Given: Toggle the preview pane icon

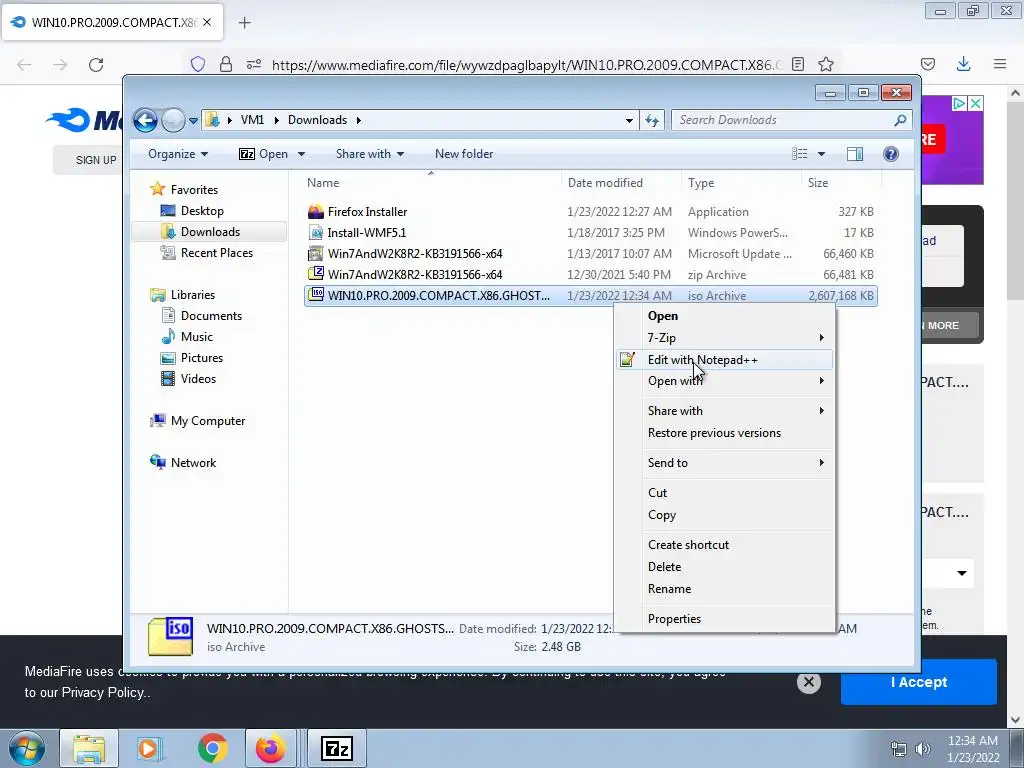Looking at the screenshot, I should [x=855, y=154].
